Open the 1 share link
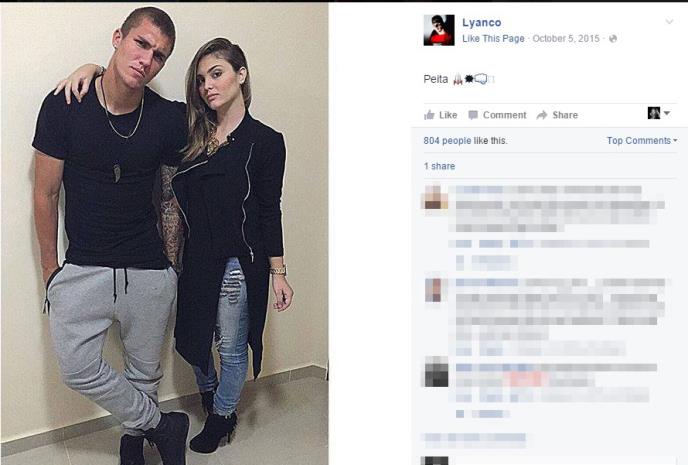 (x=439, y=166)
